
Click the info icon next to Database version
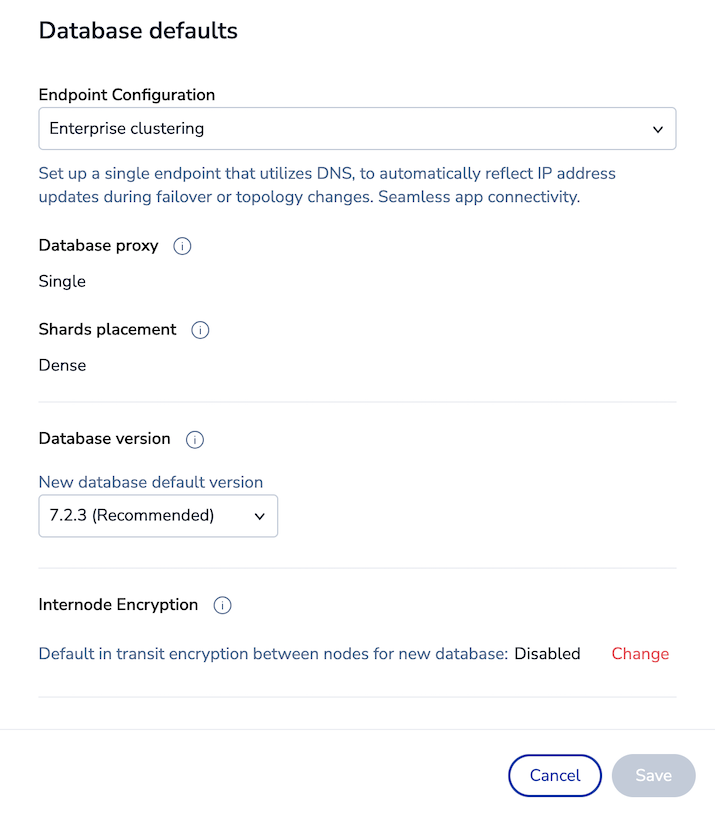pos(195,439)
